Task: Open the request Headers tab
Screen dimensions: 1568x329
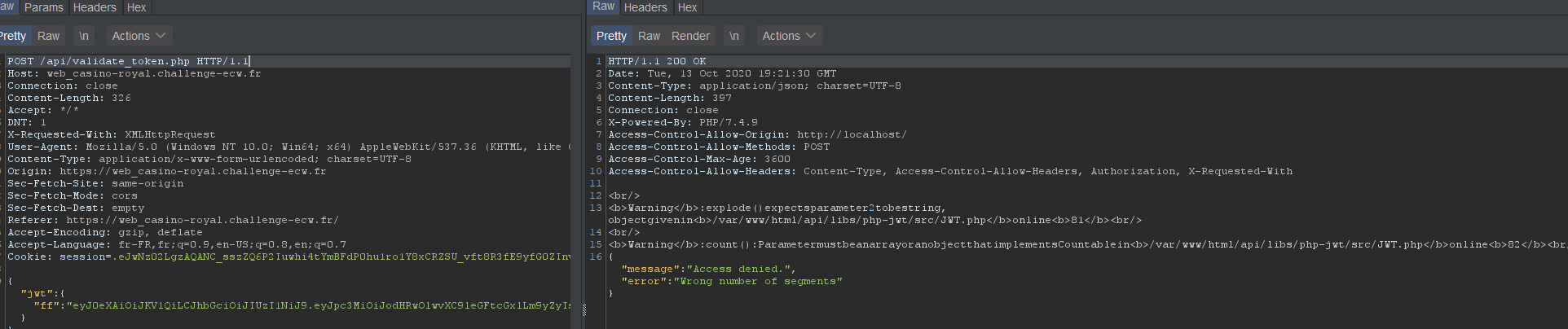Action: (95, 7)
